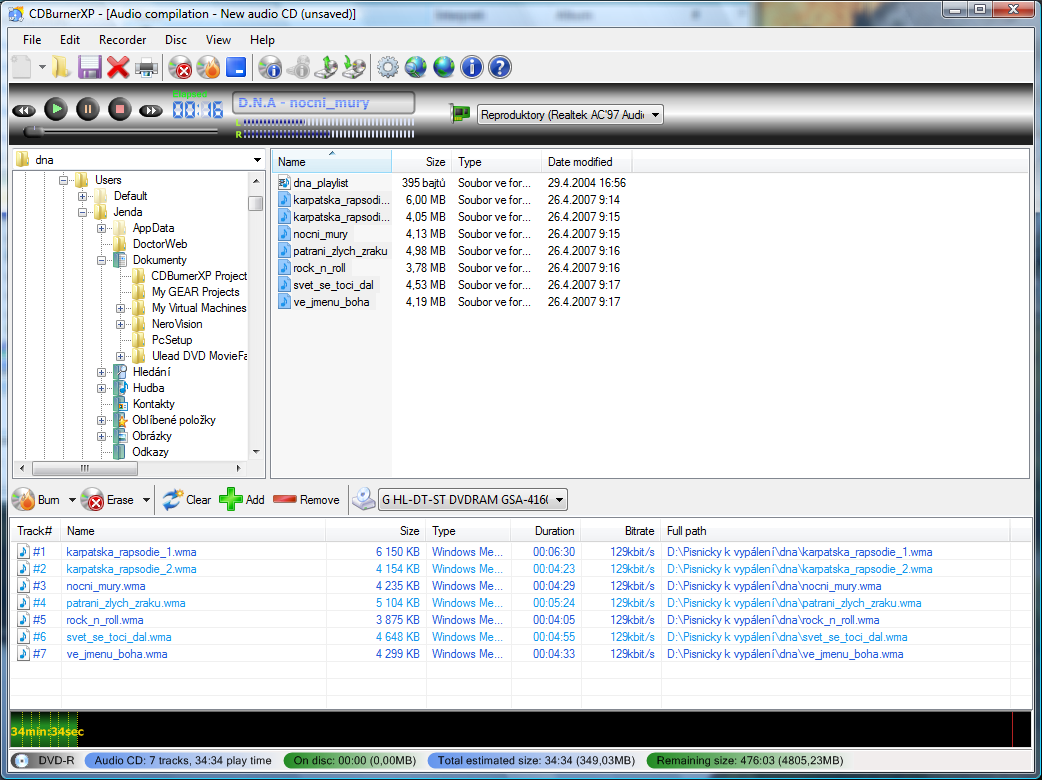The height and width of the screenshot is (780, 1042).
Task: Click the burn disc flame icon in the toolbar
Action: tap(208, 67)
